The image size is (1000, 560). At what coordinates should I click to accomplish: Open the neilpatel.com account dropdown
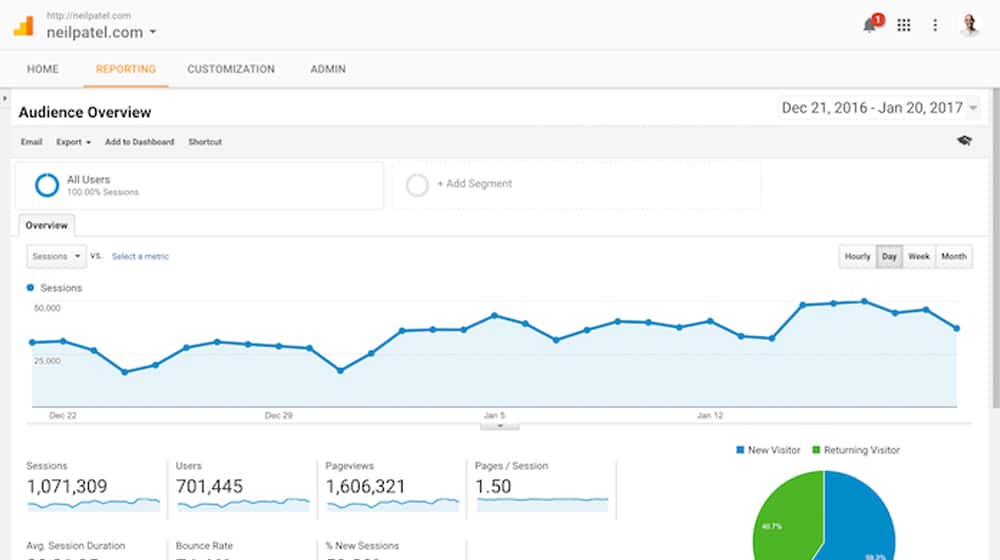point(101,32)
